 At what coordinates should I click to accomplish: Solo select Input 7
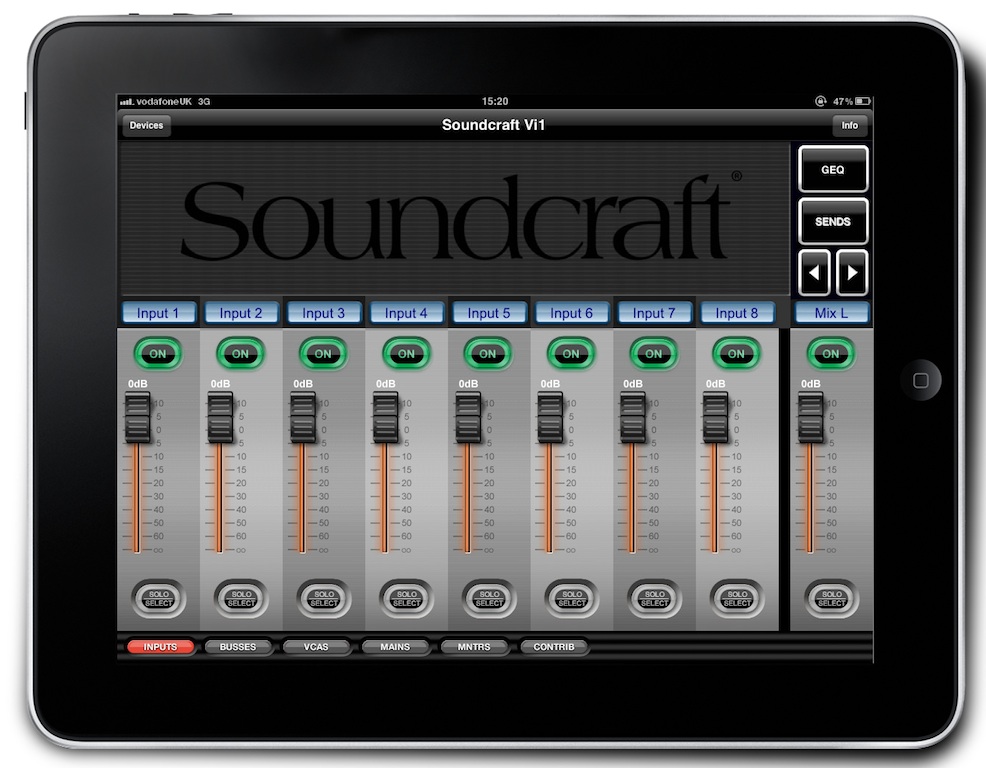pyautogui.click(x=655, y=598)
